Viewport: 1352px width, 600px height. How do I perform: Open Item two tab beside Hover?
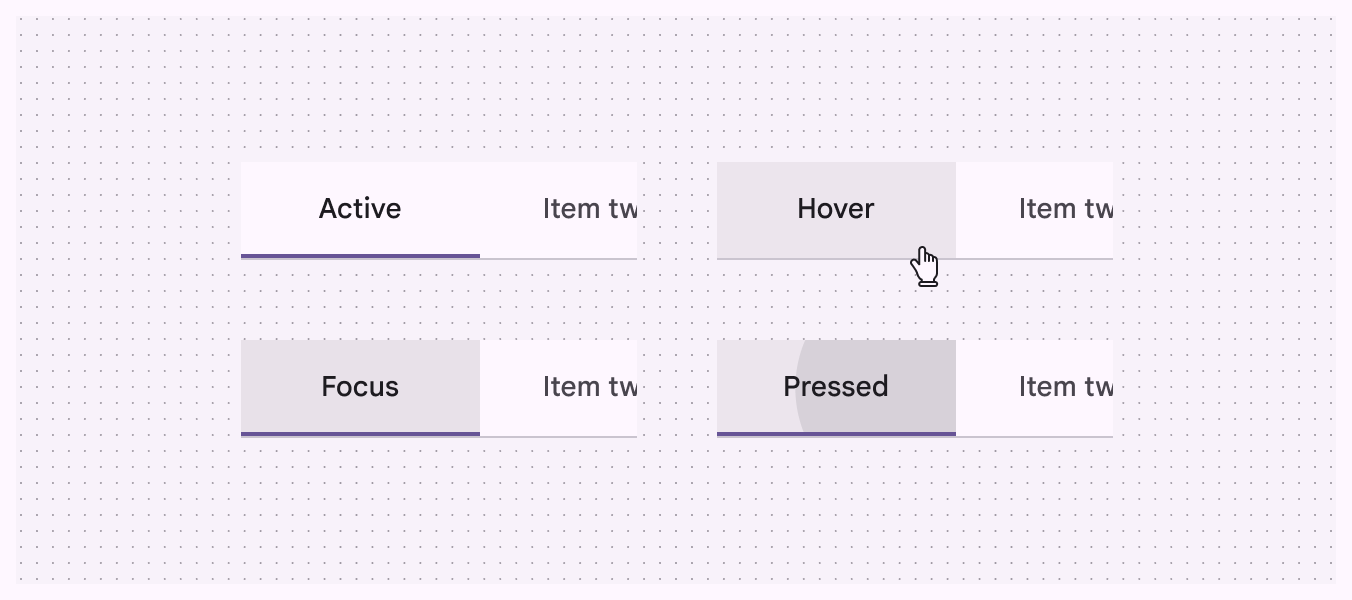(x=1064, y=209)
